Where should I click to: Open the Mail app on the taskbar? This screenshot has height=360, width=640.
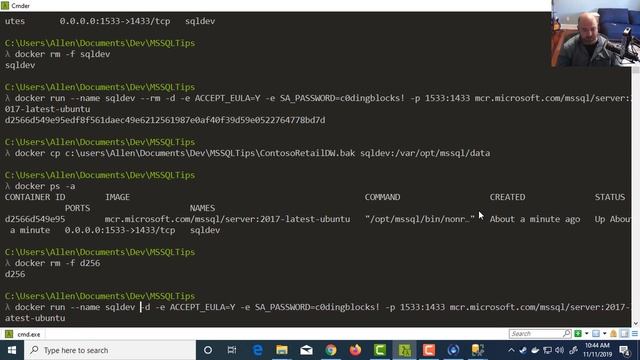coord(306,350)
